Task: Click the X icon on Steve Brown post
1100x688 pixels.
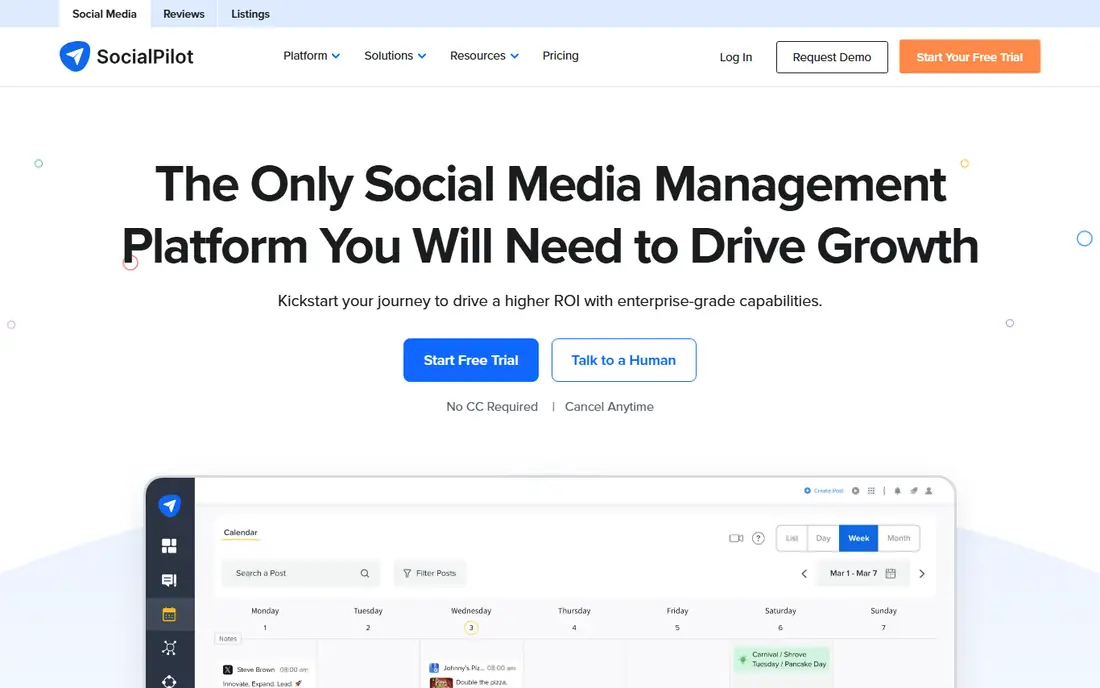Action: click(x=227, y=670)
